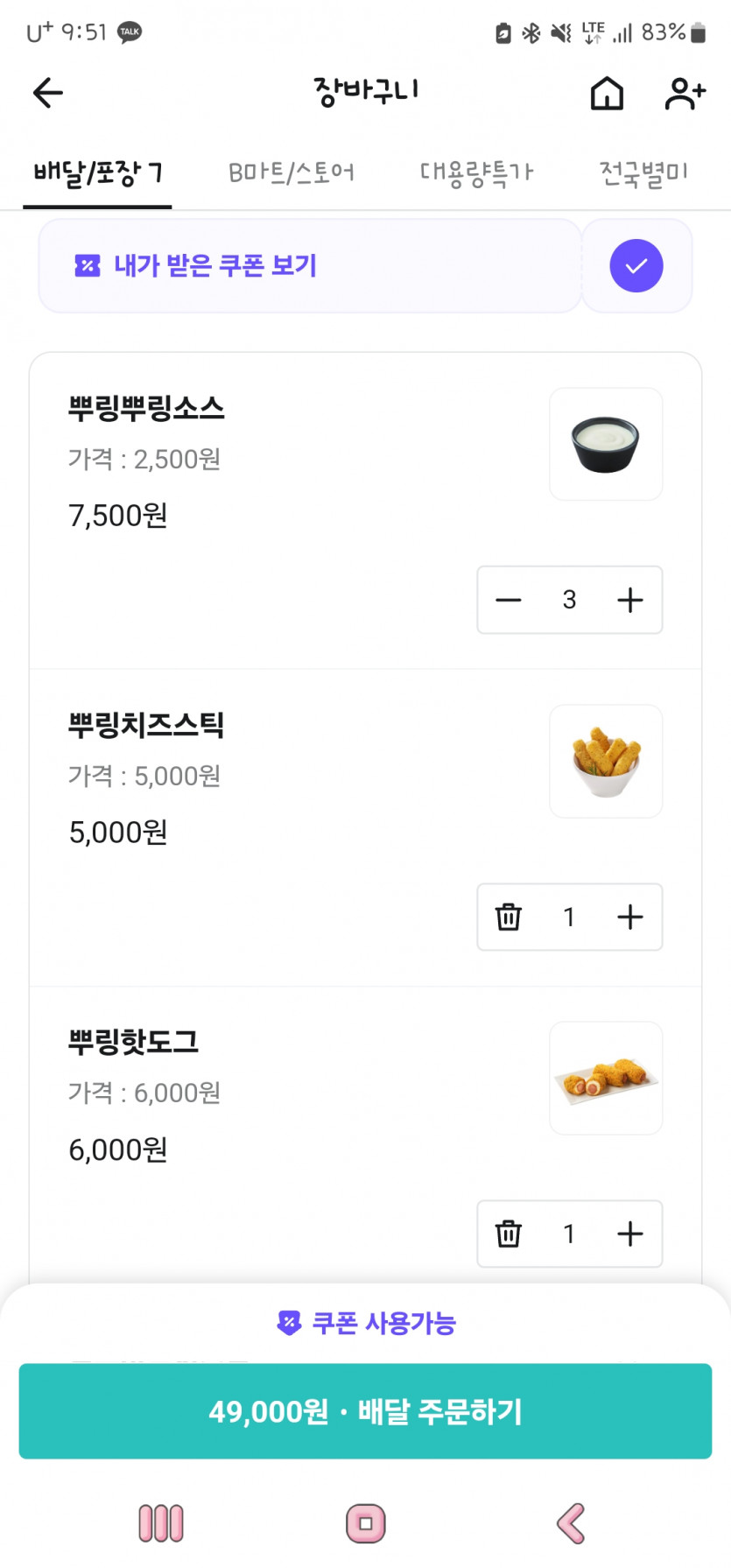Screen dimensions: 731x1568
Task: Toggle the purple coupon checkmark button
Action: coord(636,265)
